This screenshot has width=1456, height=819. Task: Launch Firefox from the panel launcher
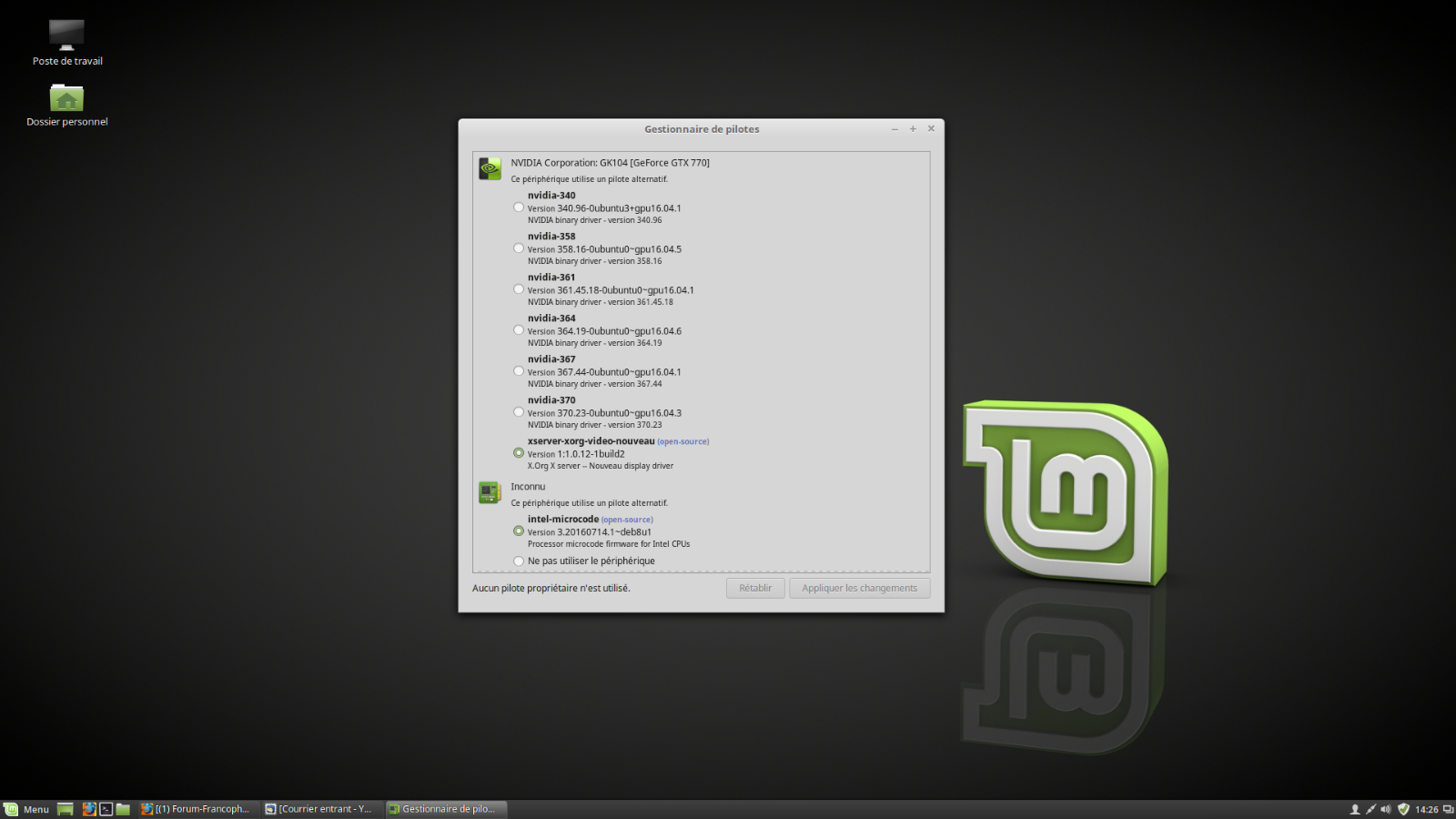pyautogui.click(x=89, y=809)
